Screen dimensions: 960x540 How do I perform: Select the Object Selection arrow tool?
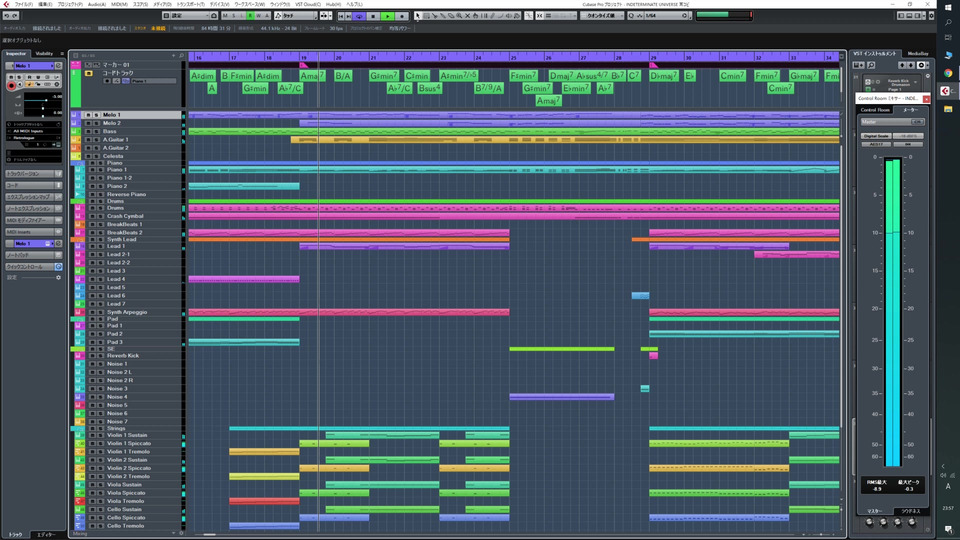418,16
